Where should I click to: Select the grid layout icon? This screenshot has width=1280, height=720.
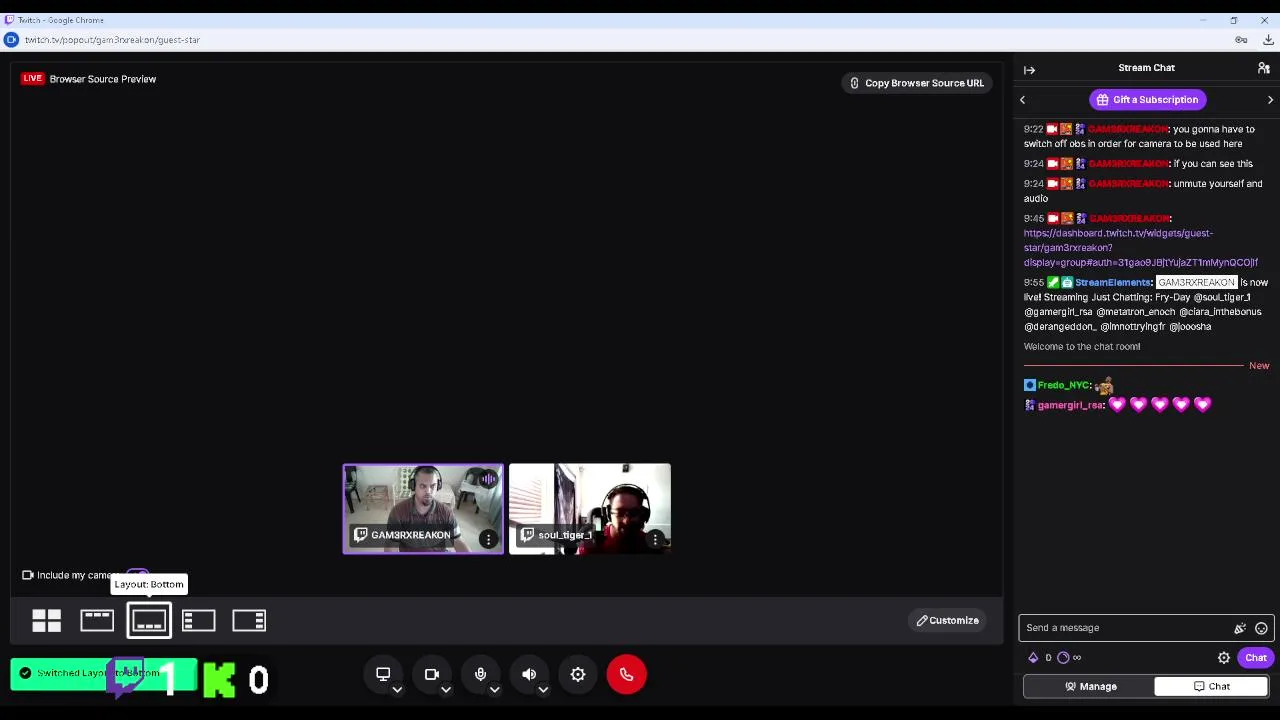(46, 621)
